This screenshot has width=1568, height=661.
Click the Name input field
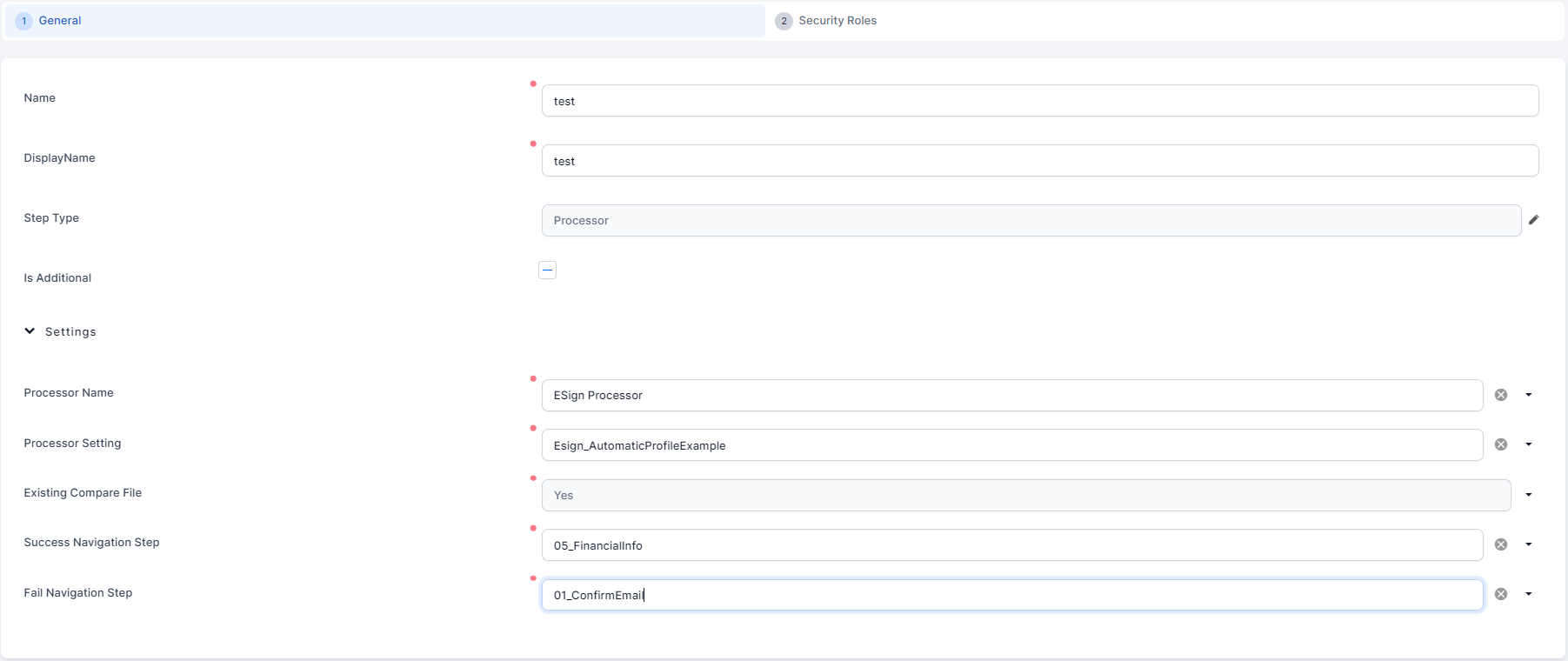[1039, 101]
